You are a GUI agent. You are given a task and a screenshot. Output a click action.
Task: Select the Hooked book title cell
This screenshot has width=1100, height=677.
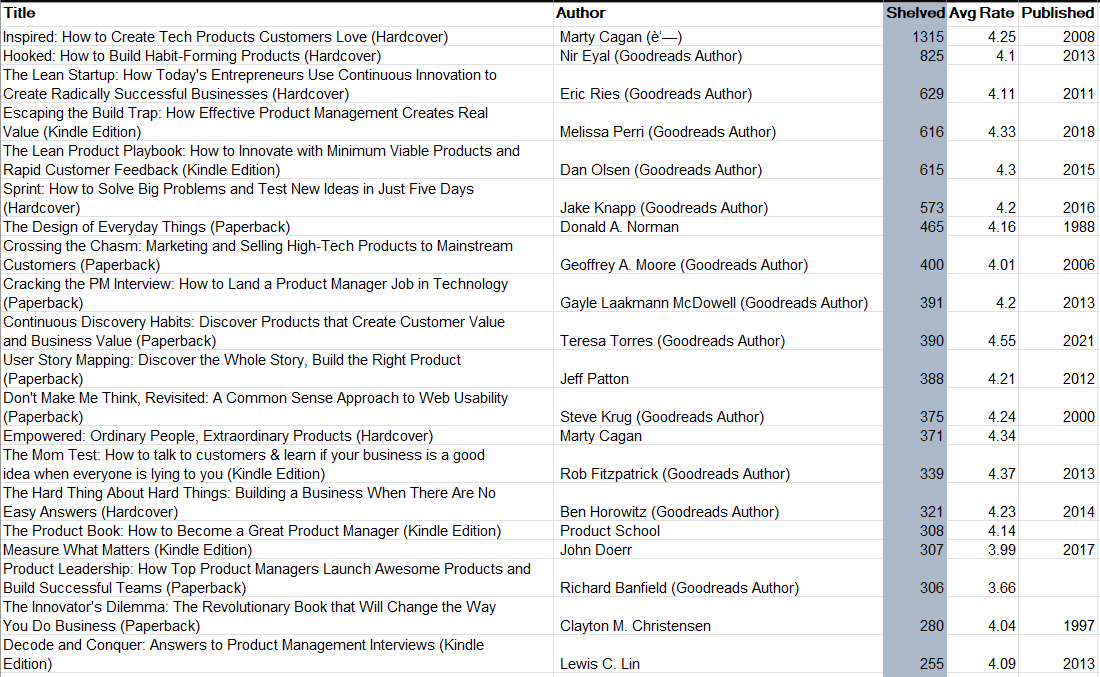[x=192, y=56]
